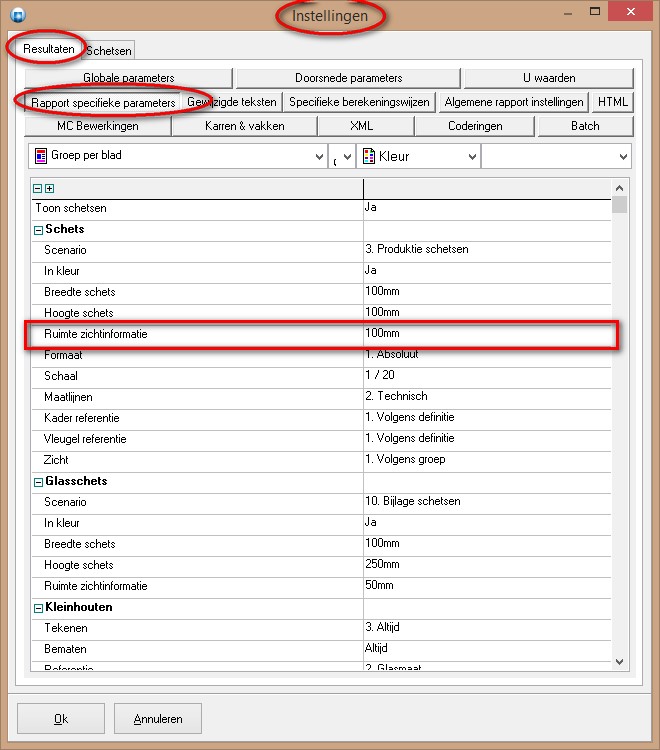Collapse the Kleinhouten group
The height and width of the screenshot is (750, 660).
coord(38,608)
